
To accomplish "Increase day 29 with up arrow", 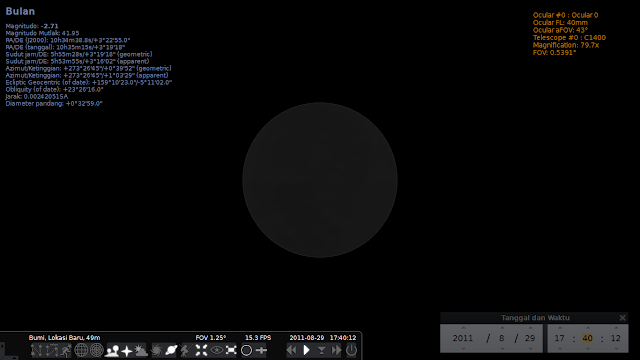I will [530, 328].
